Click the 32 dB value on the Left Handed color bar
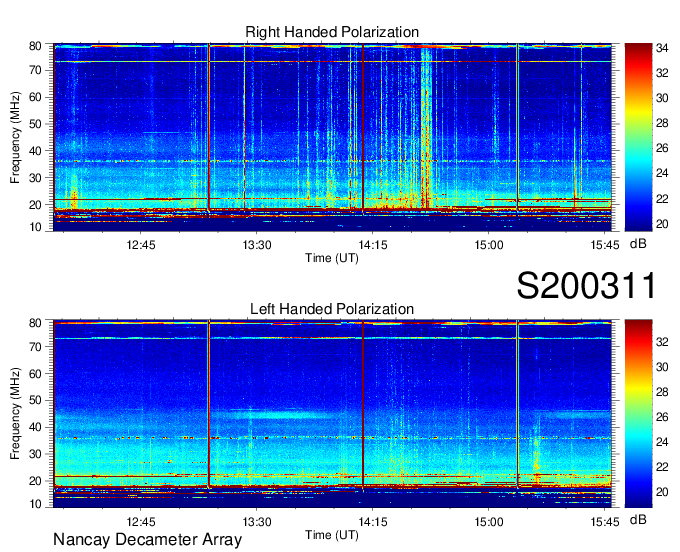This screenshot has width=680, height=552. pos(662,342)
